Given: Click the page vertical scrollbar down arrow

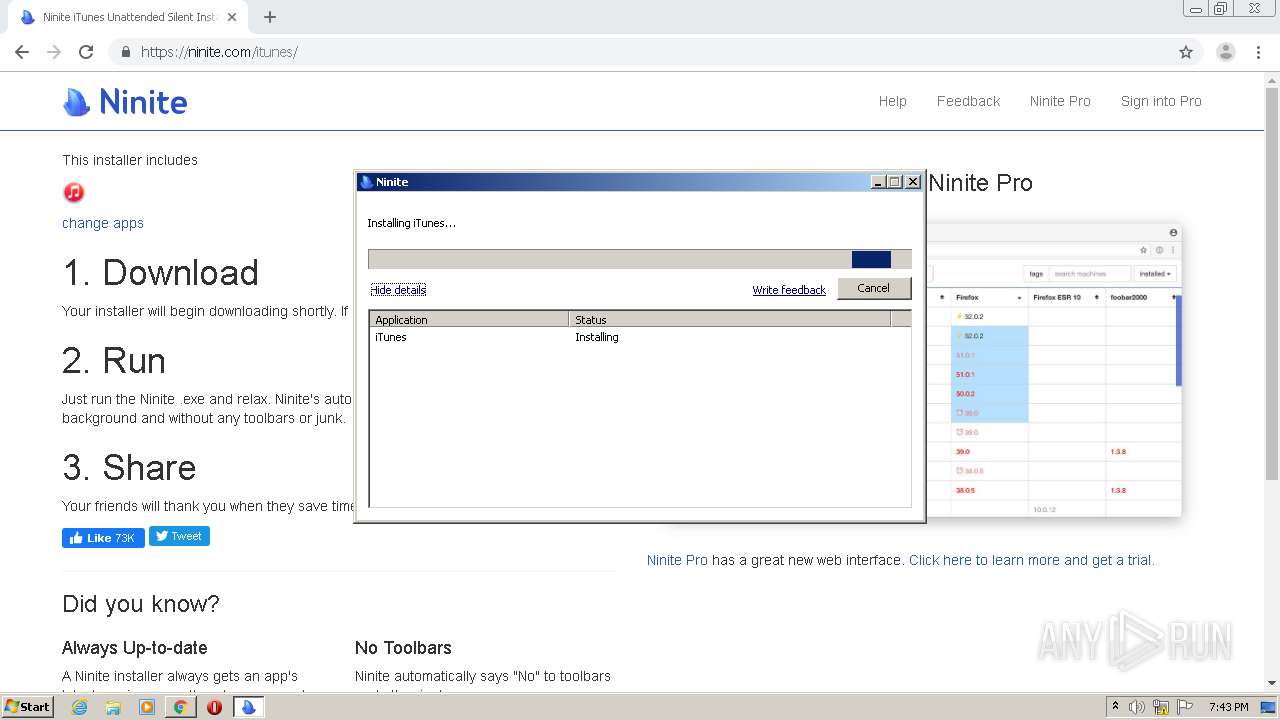Looking at the screenshot, I should (x=1272, y=683).
